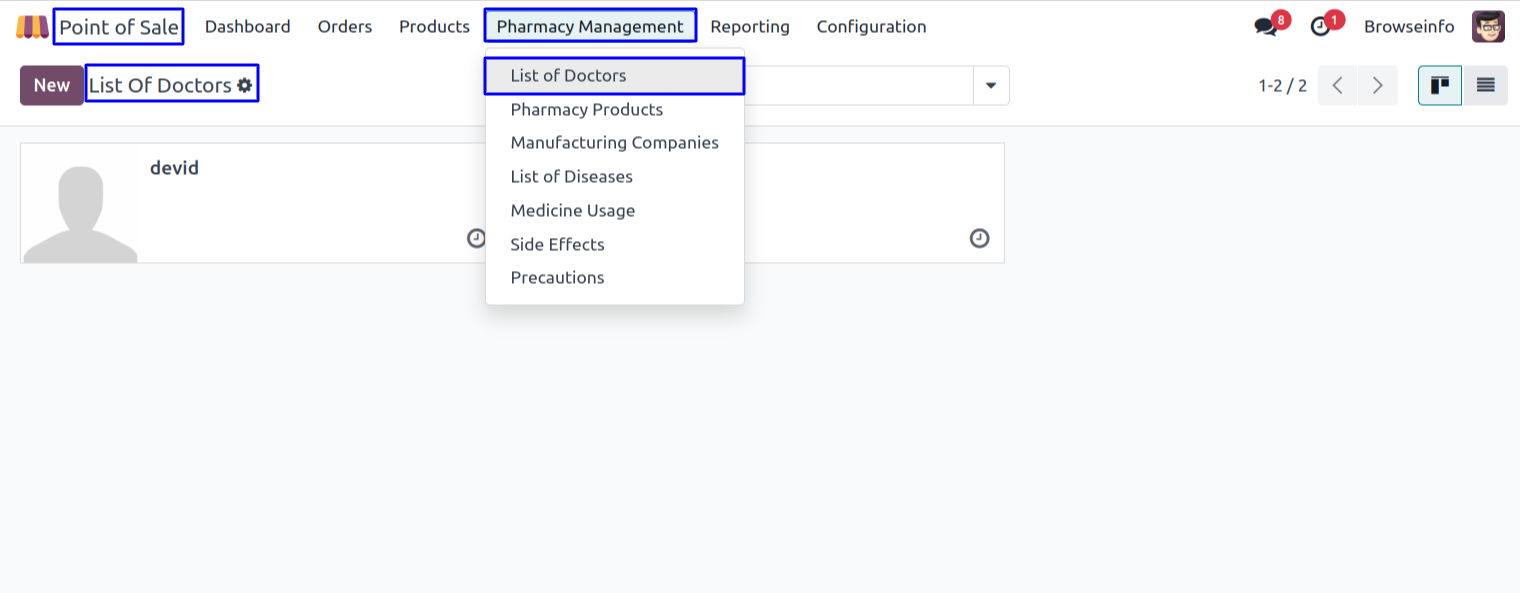Open the Reporting menu
The width and height of the screenshot is (1520, 593).
pos(750,27)
